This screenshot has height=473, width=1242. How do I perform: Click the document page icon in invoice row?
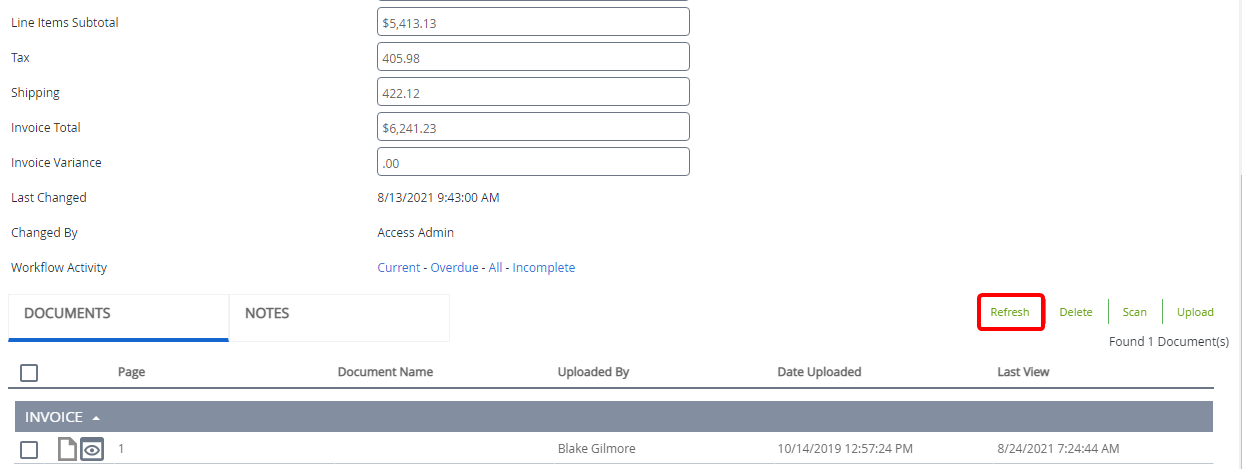[x=67, y=450]
